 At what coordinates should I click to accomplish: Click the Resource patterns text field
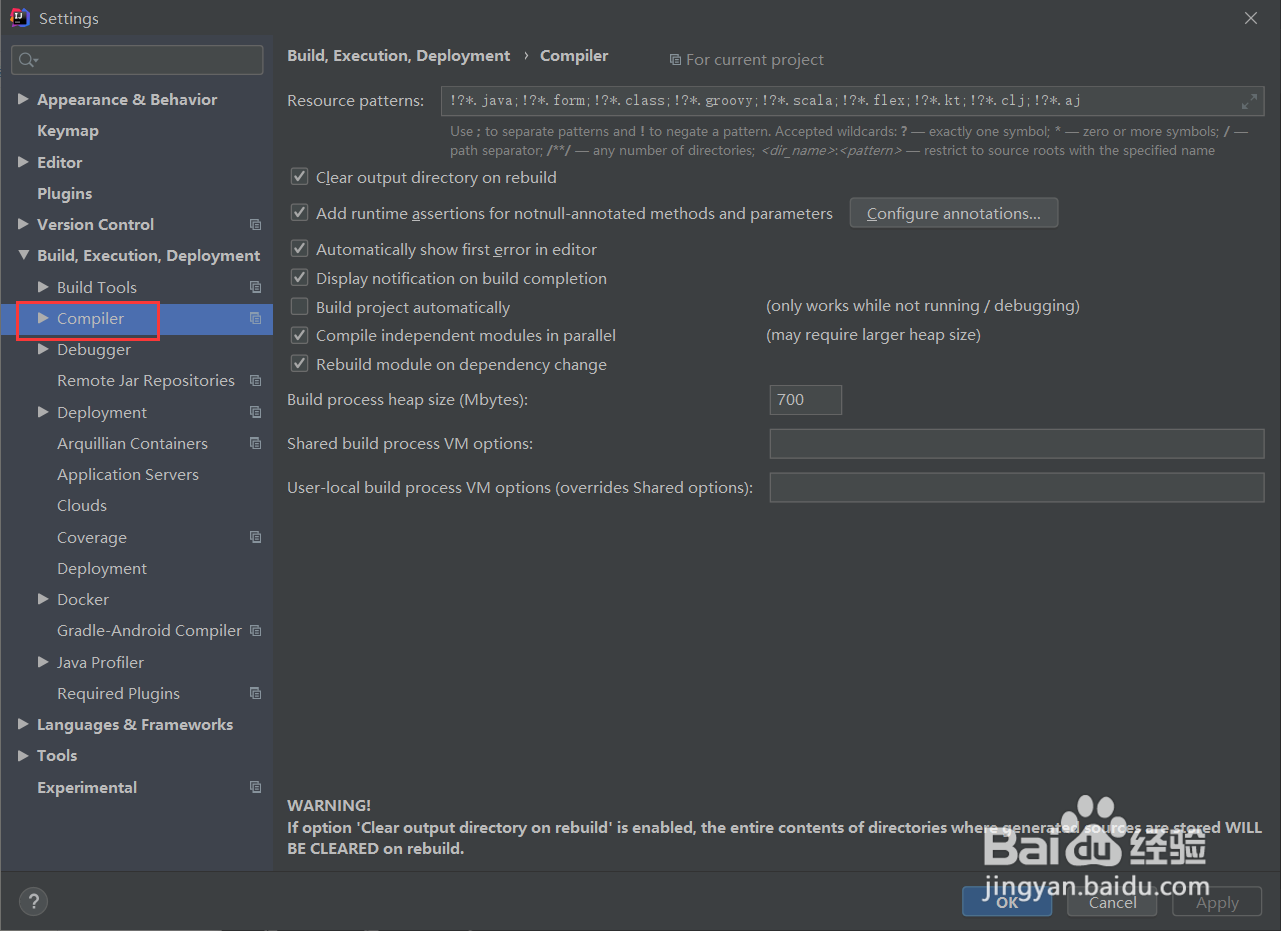tap(852, 101)
